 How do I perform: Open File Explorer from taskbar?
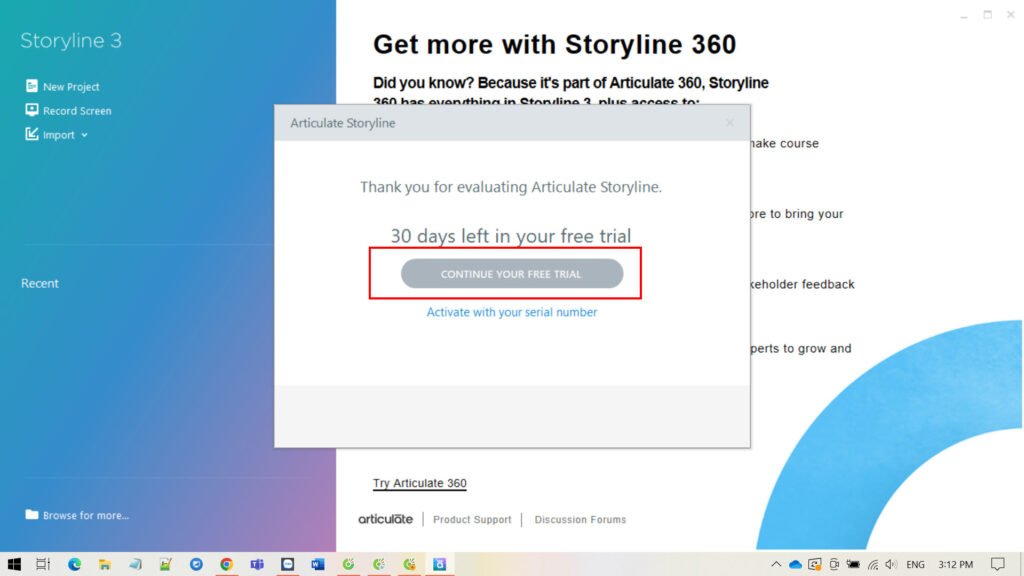coord(104,564)
